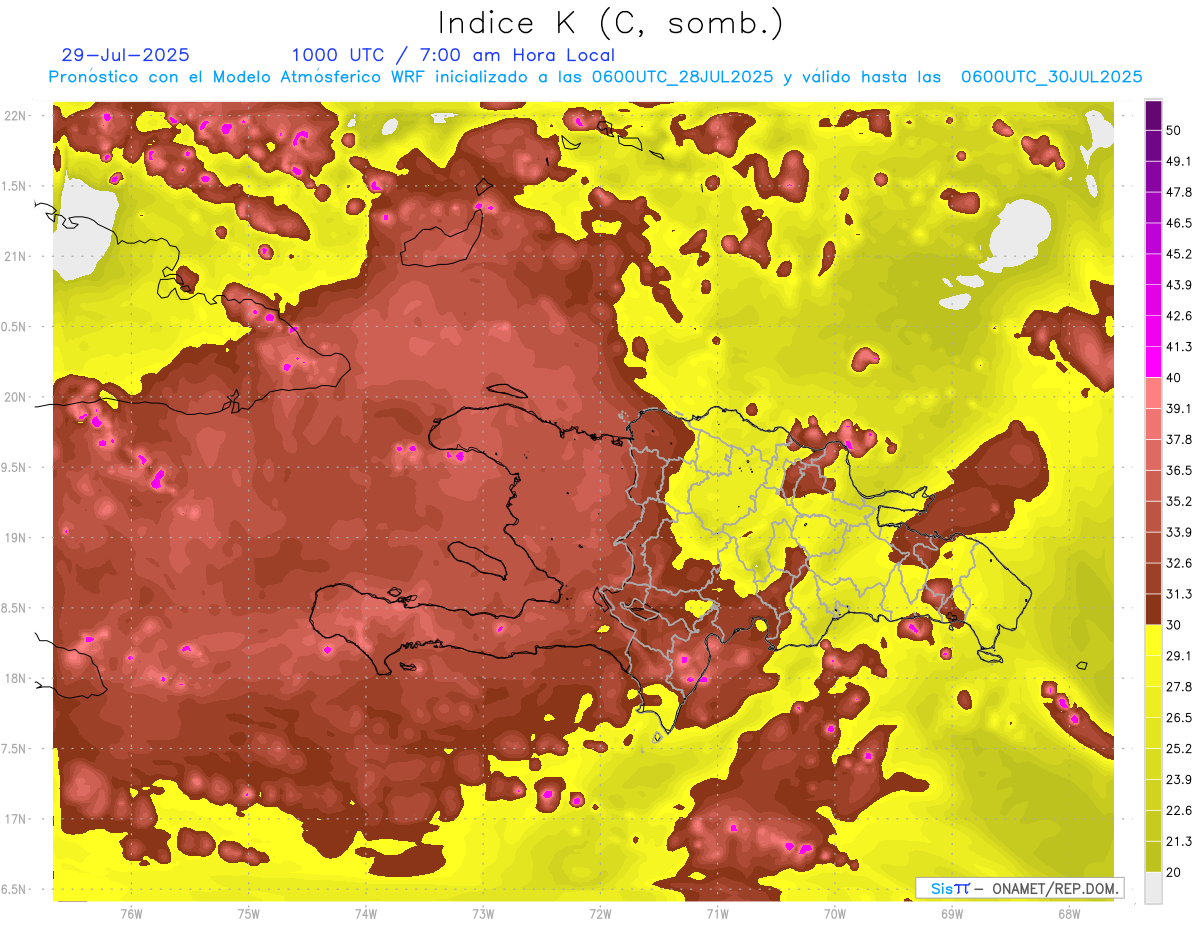Click the bright magenta color bar segment between 40 and 41.3
Image resolution: width=1200 pixels, height=927 pixels.
pos(1153,362)
